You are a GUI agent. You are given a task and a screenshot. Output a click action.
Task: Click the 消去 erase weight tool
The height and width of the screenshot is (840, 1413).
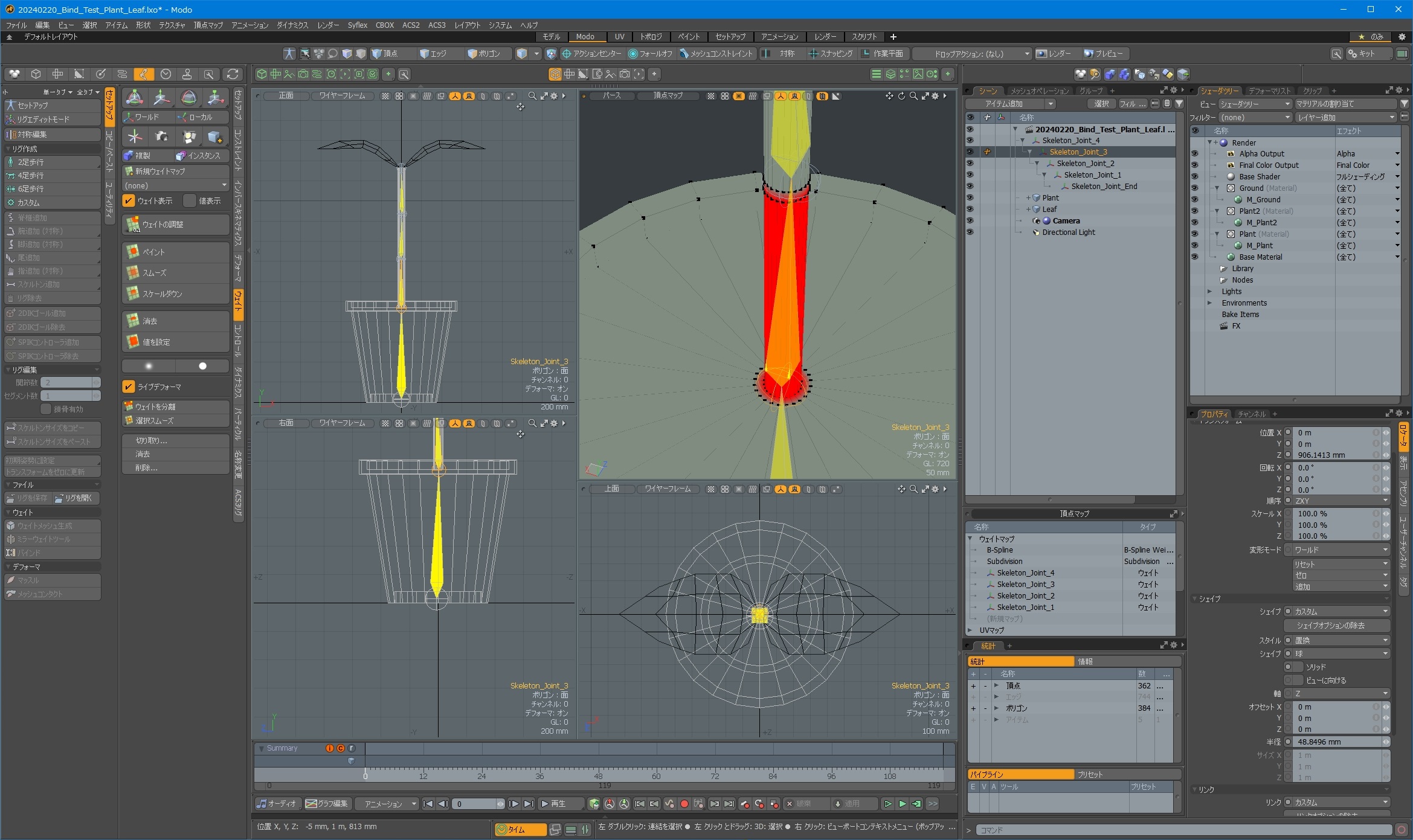tap(176, 321)
